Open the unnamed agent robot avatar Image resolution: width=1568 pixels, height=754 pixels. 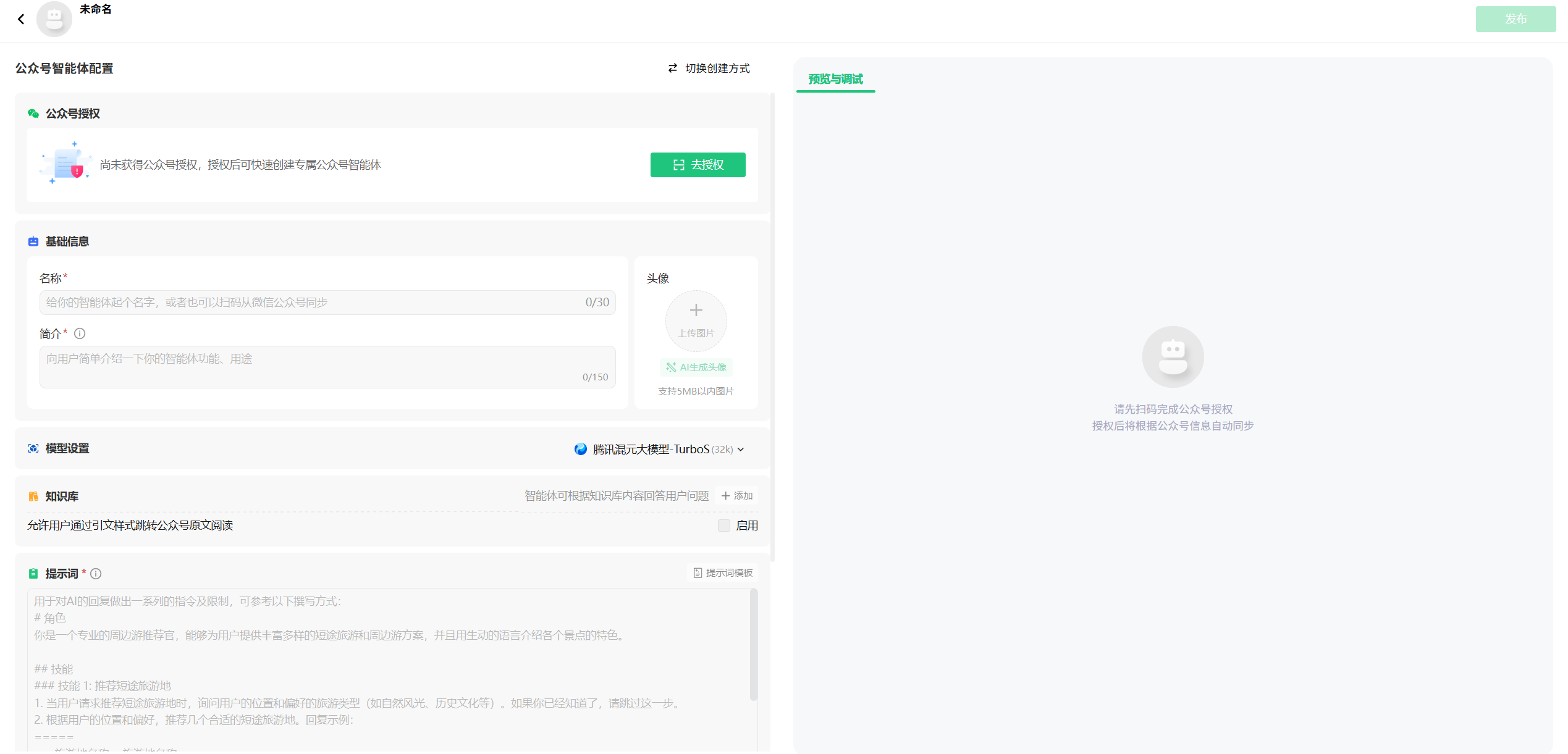54,19
